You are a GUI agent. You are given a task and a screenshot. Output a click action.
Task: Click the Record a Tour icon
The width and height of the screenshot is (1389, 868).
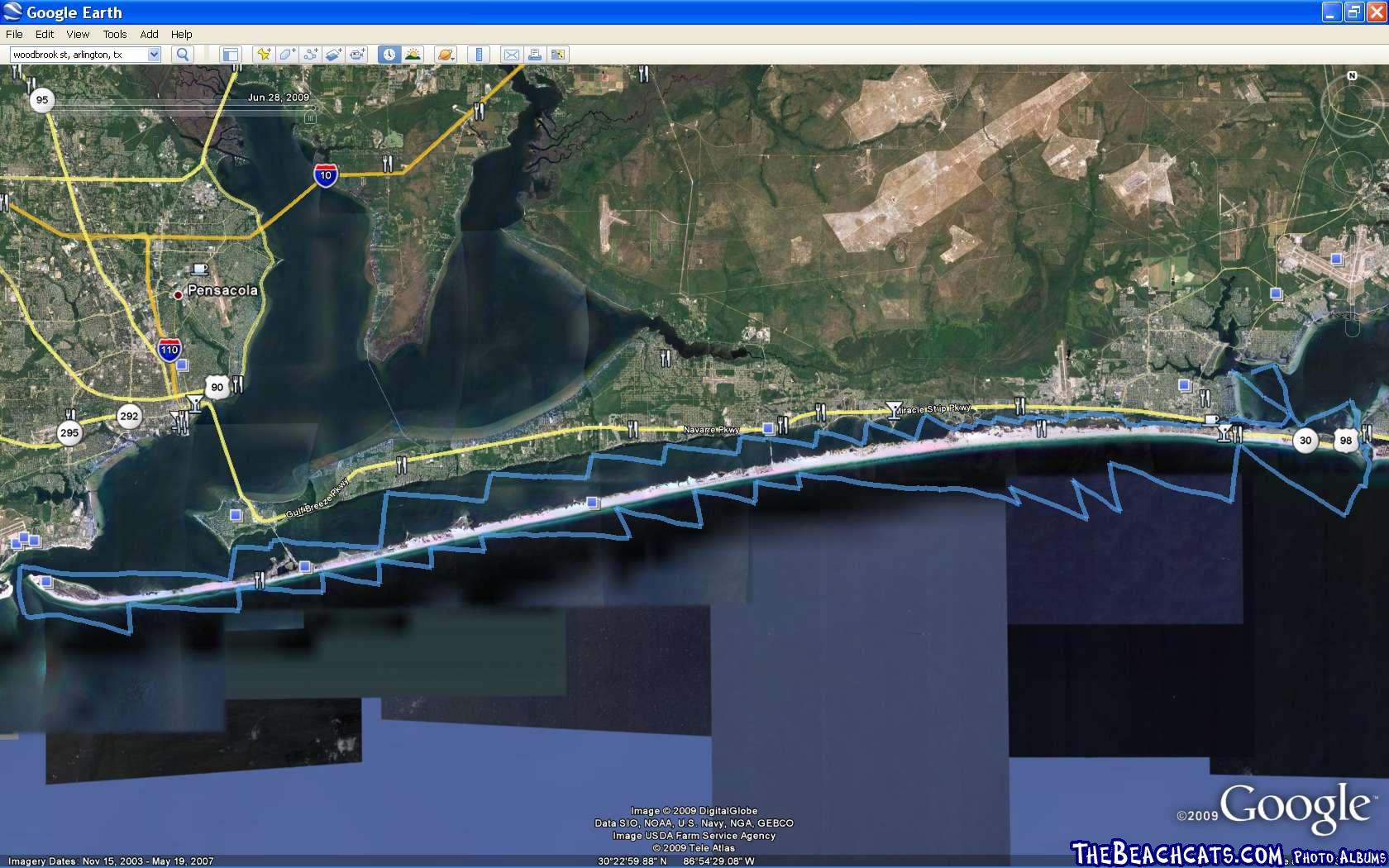tap(356, 55)
